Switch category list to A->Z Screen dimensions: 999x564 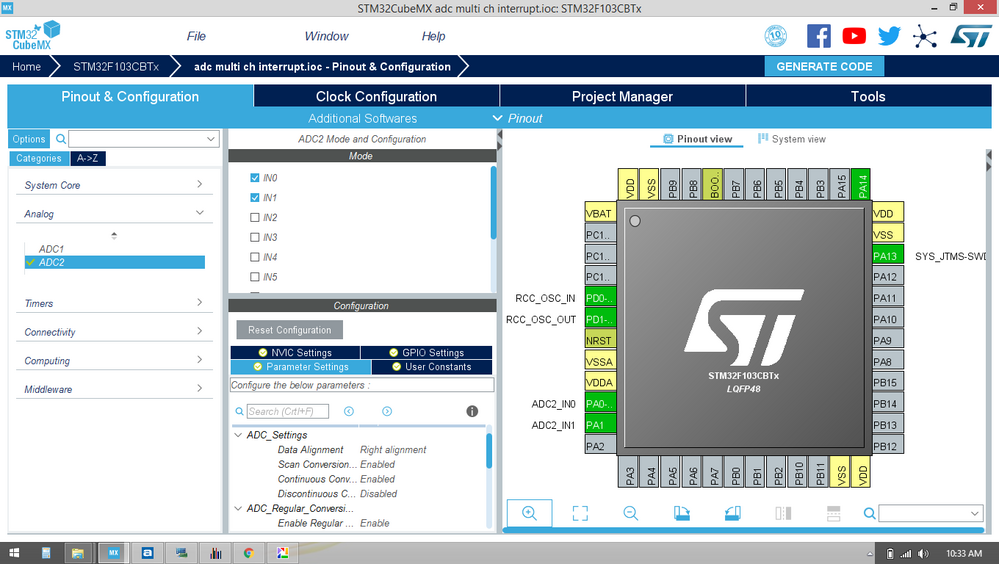[88, 158]
